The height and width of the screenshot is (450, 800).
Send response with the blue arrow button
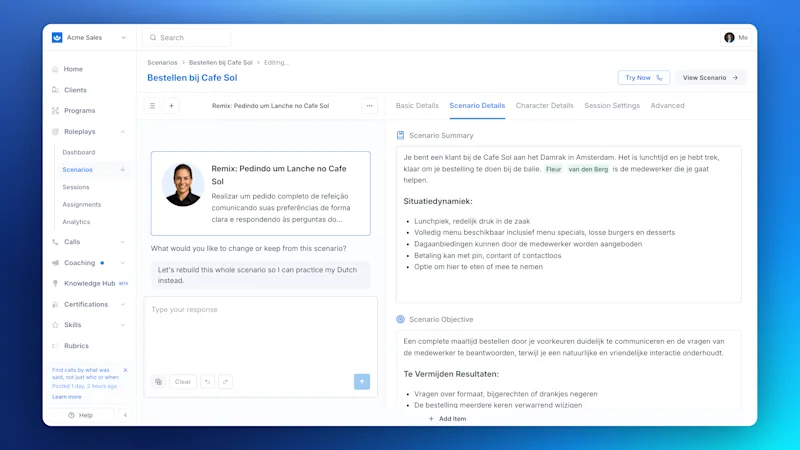[362, 382]
